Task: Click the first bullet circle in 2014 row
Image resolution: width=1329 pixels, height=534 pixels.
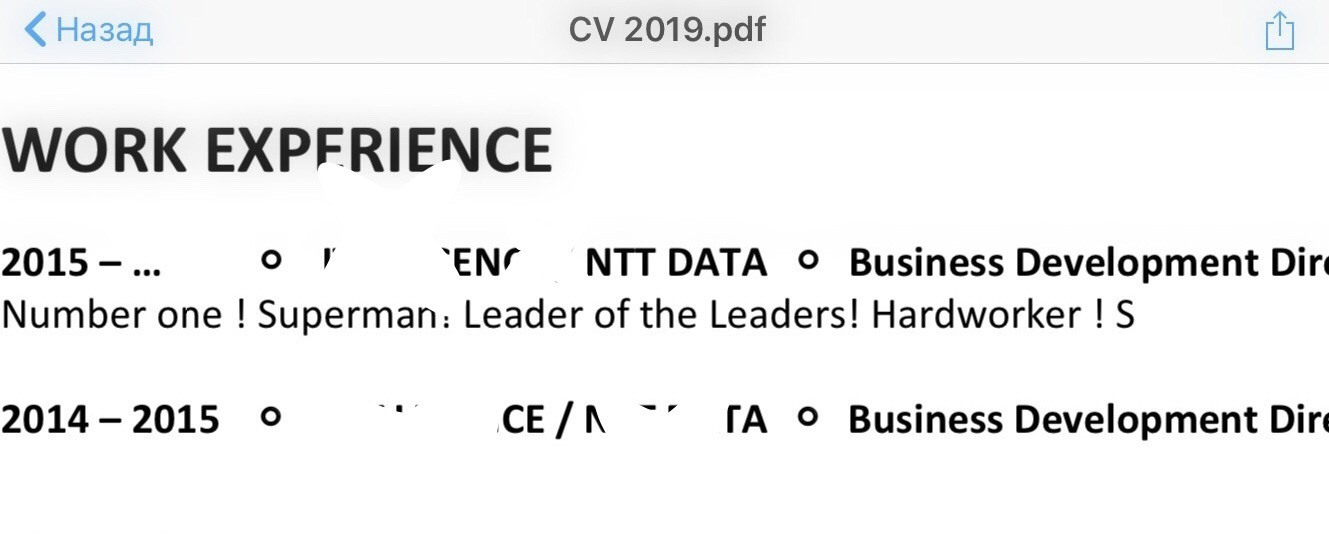Action: 270,417
